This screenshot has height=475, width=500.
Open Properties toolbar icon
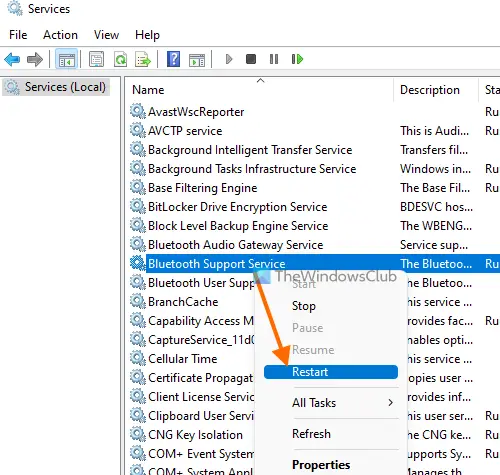point(97,59)
